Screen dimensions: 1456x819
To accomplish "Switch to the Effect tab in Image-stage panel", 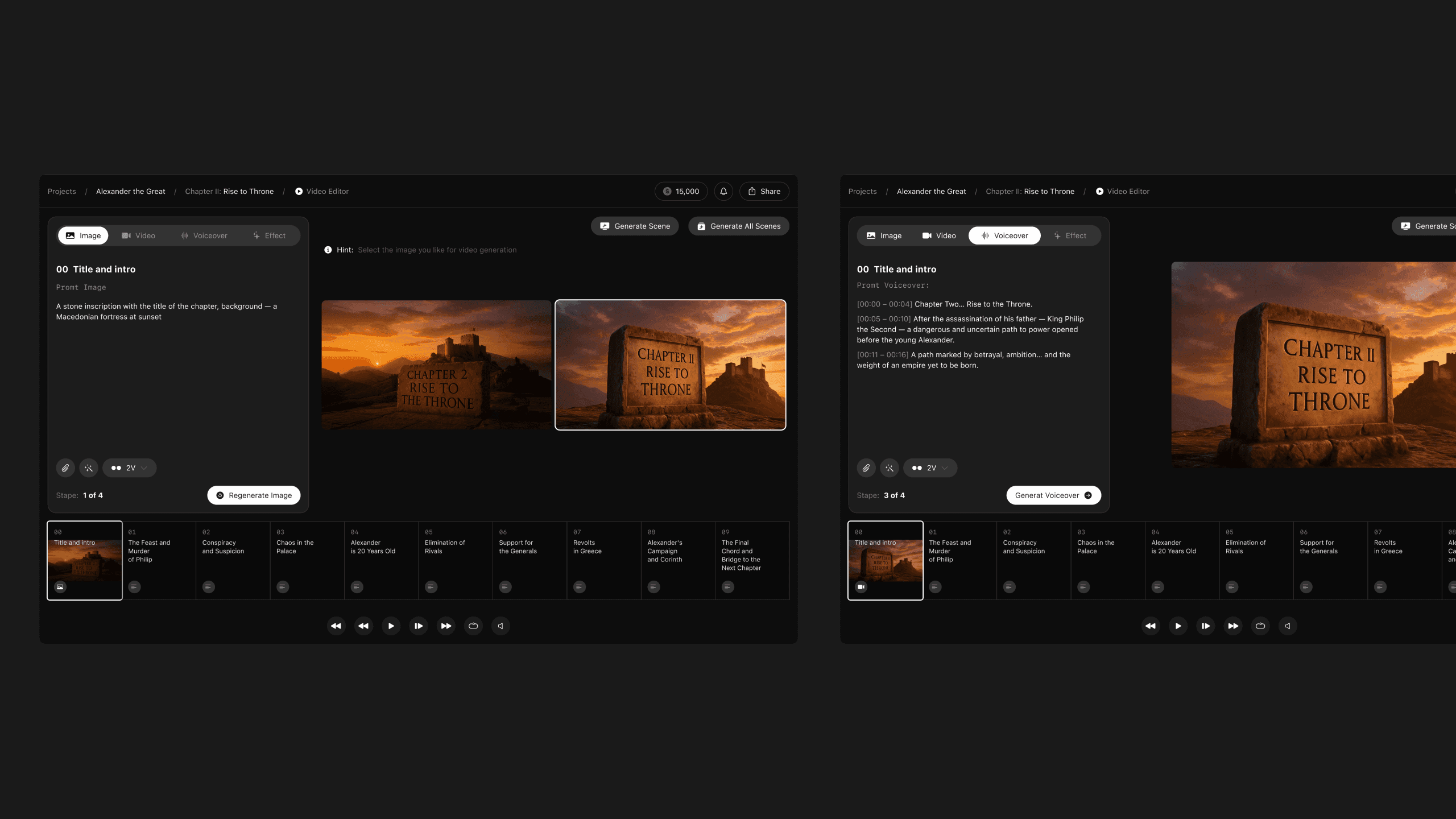I will coord(269,235).
